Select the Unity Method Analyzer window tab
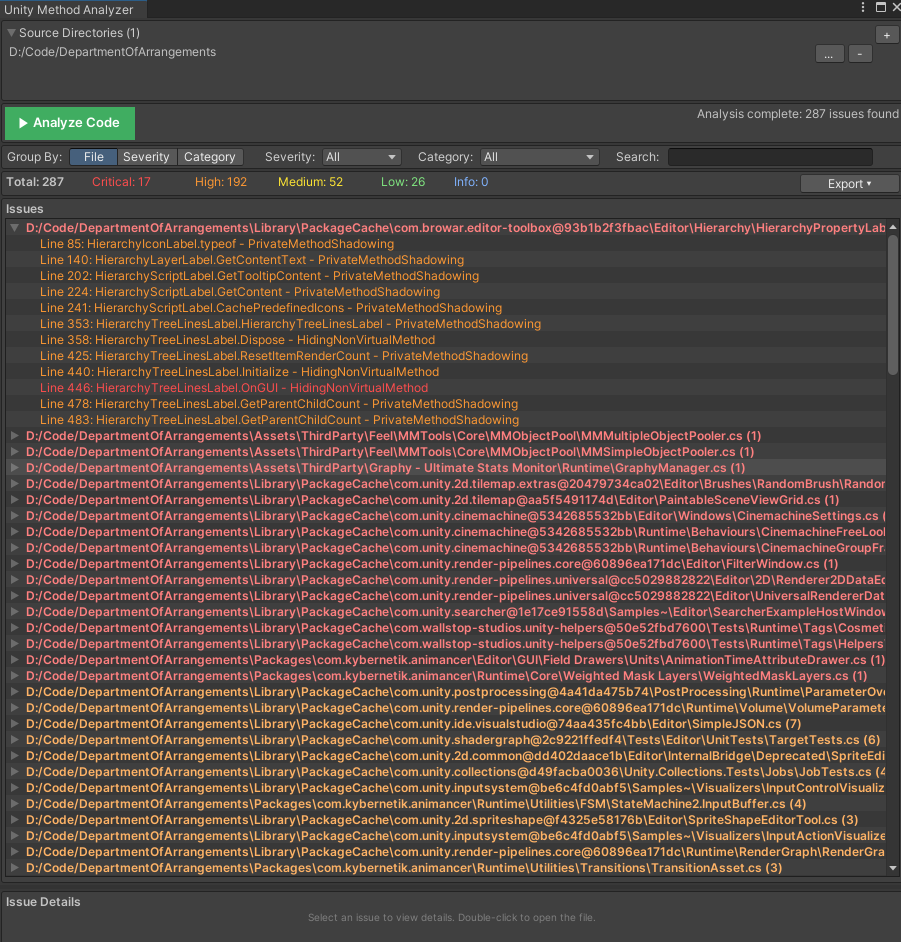Screen dimensions: 901x942 click(70, 10)
